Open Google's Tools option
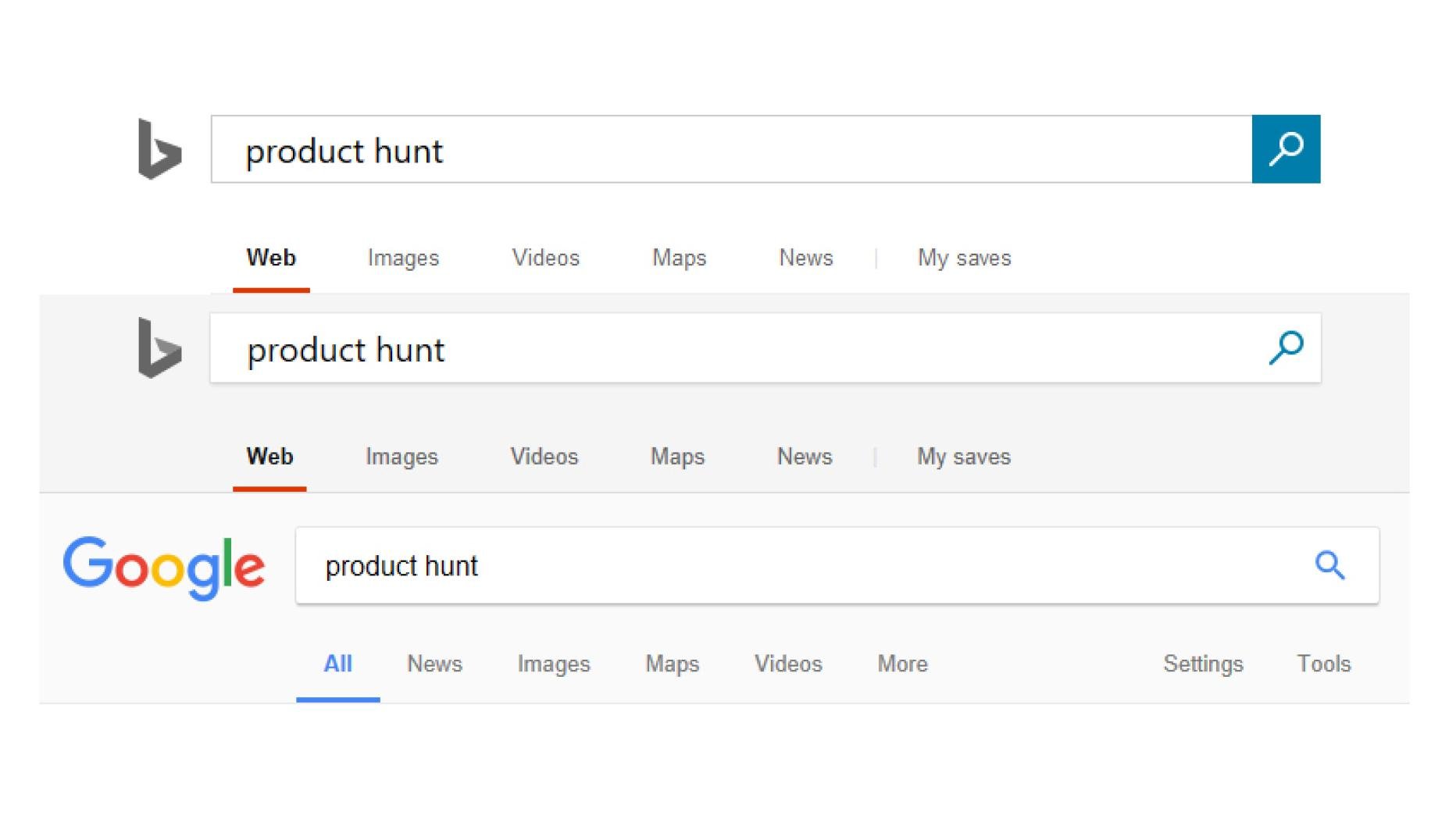The width and height of the screenshot is (1456, 819). pyautogui.click(x=1324, y=664)
